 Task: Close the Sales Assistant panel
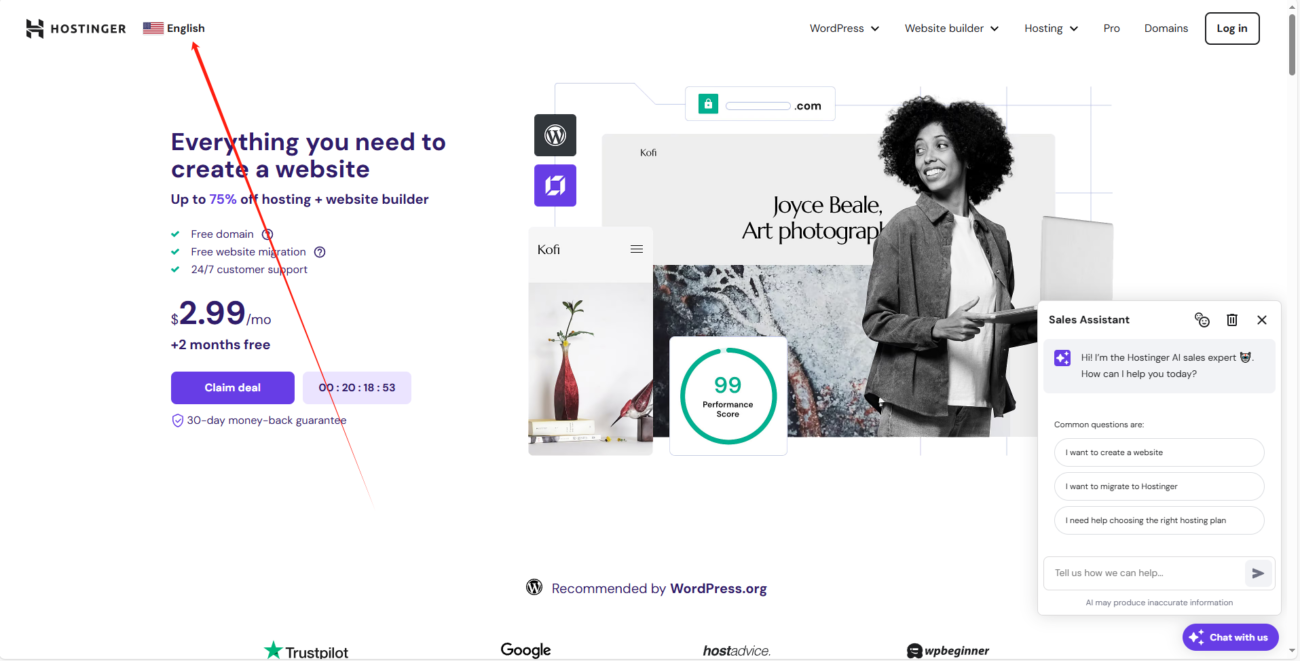[x=1262, y=320]
